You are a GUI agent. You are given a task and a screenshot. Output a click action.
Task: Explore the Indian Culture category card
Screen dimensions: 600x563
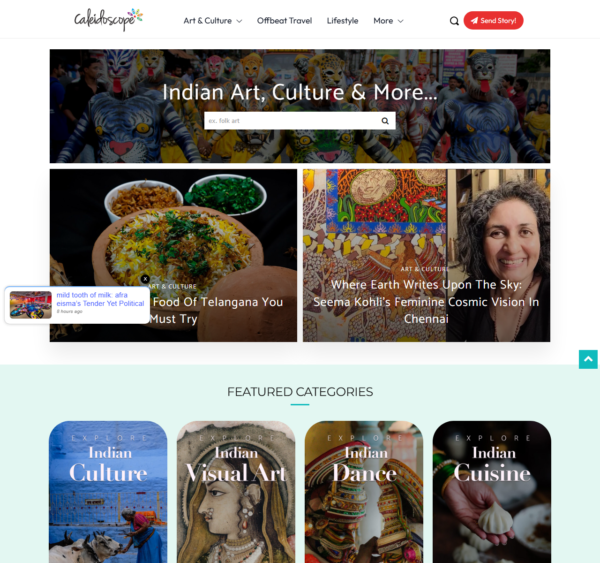tap(108, 492)
